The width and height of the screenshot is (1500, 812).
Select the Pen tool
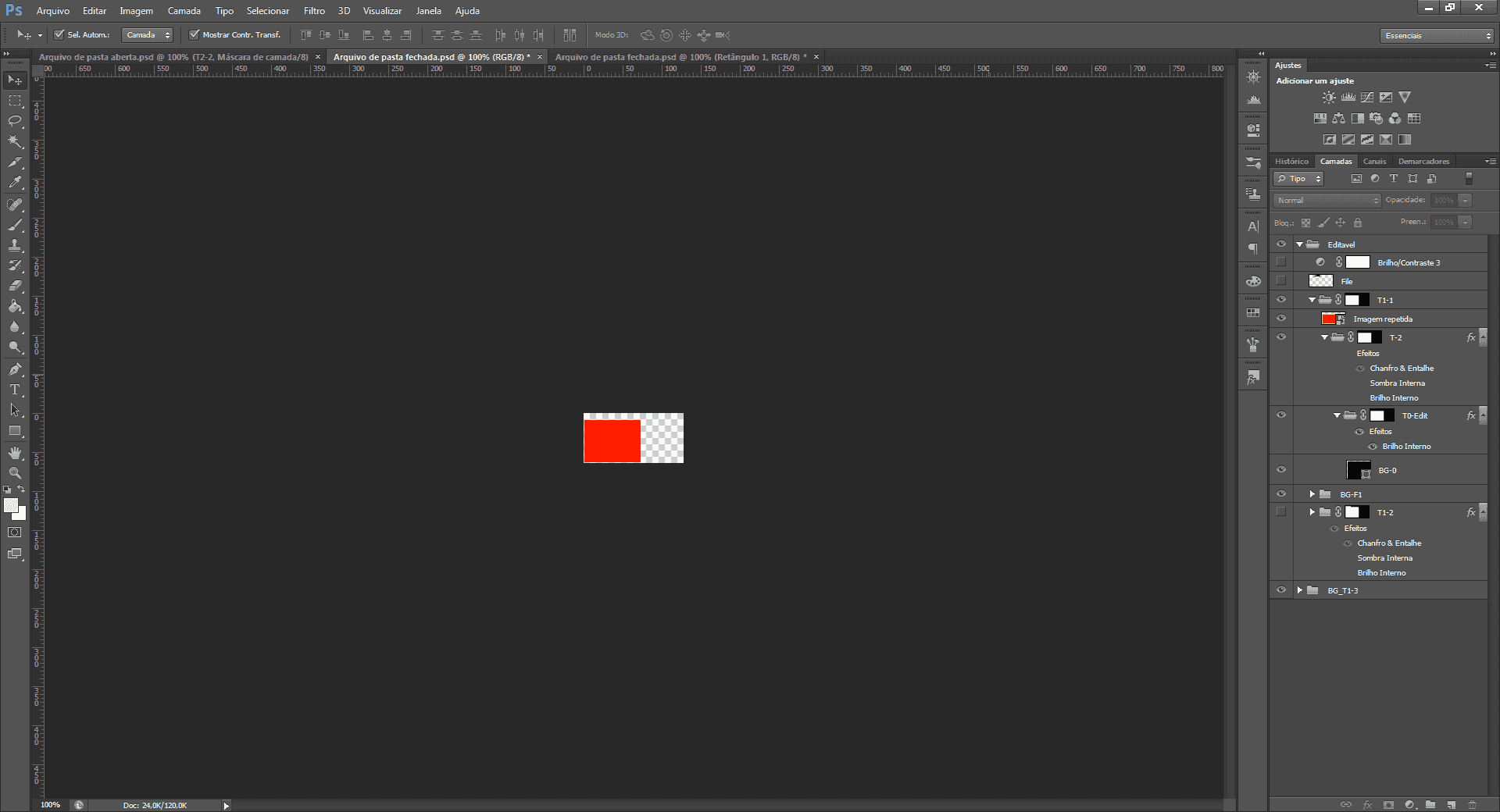click(15, 369)
